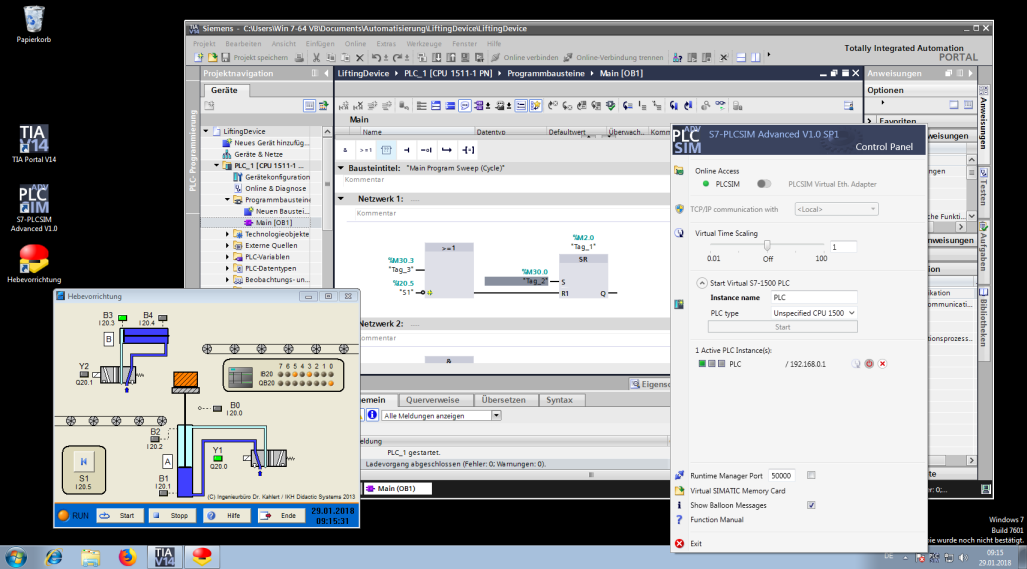Collapse the Programmbausteine tree node
Viewport: 1027px width, 569px height.
coord(228,200)
